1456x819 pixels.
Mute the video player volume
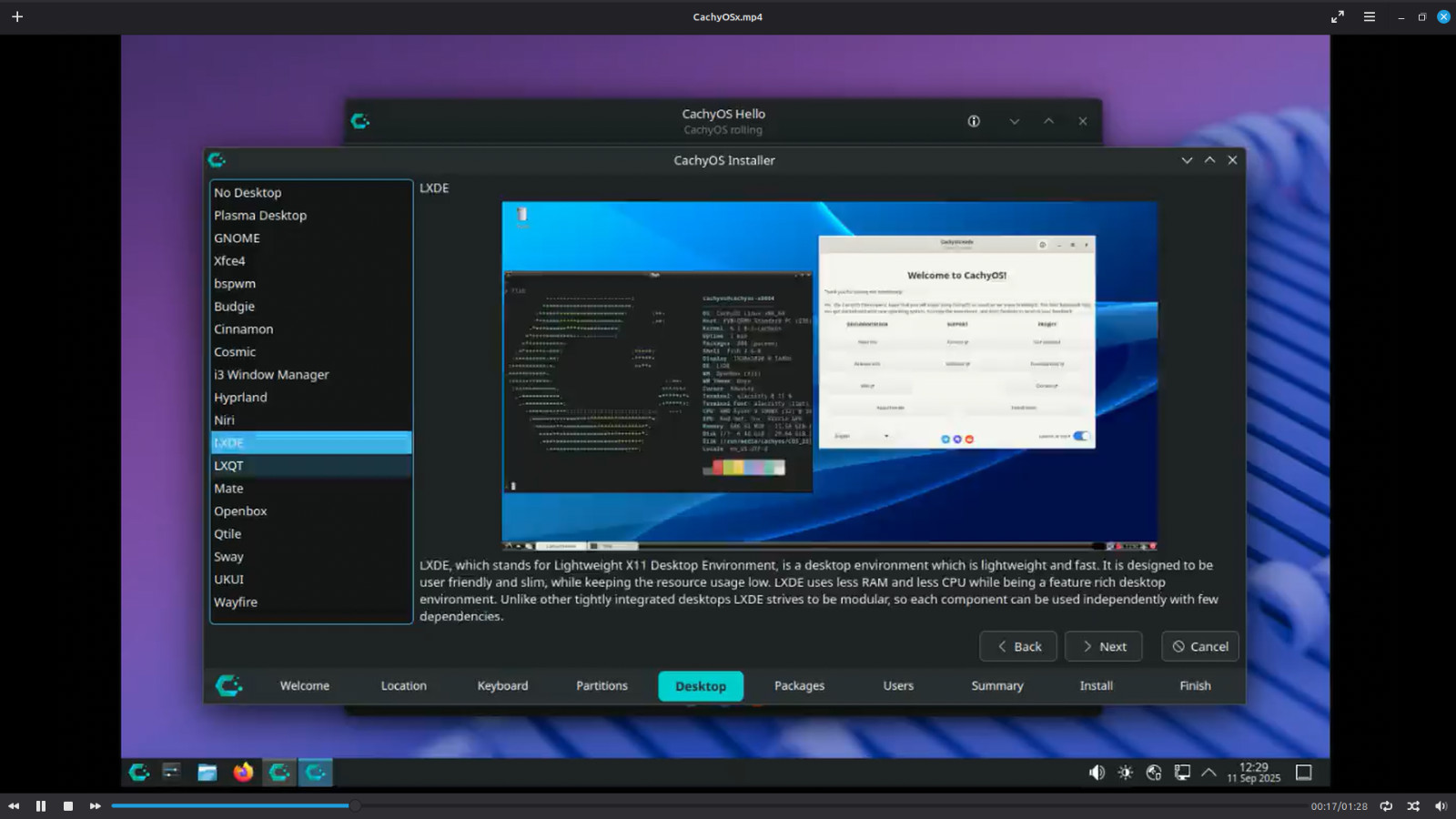click(1441, 806)
